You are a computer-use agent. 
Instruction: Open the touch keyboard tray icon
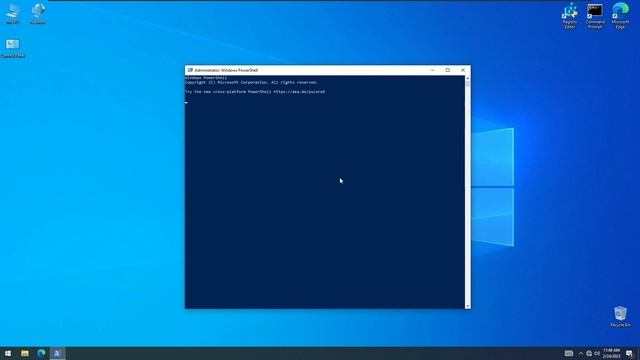[569, 353]
